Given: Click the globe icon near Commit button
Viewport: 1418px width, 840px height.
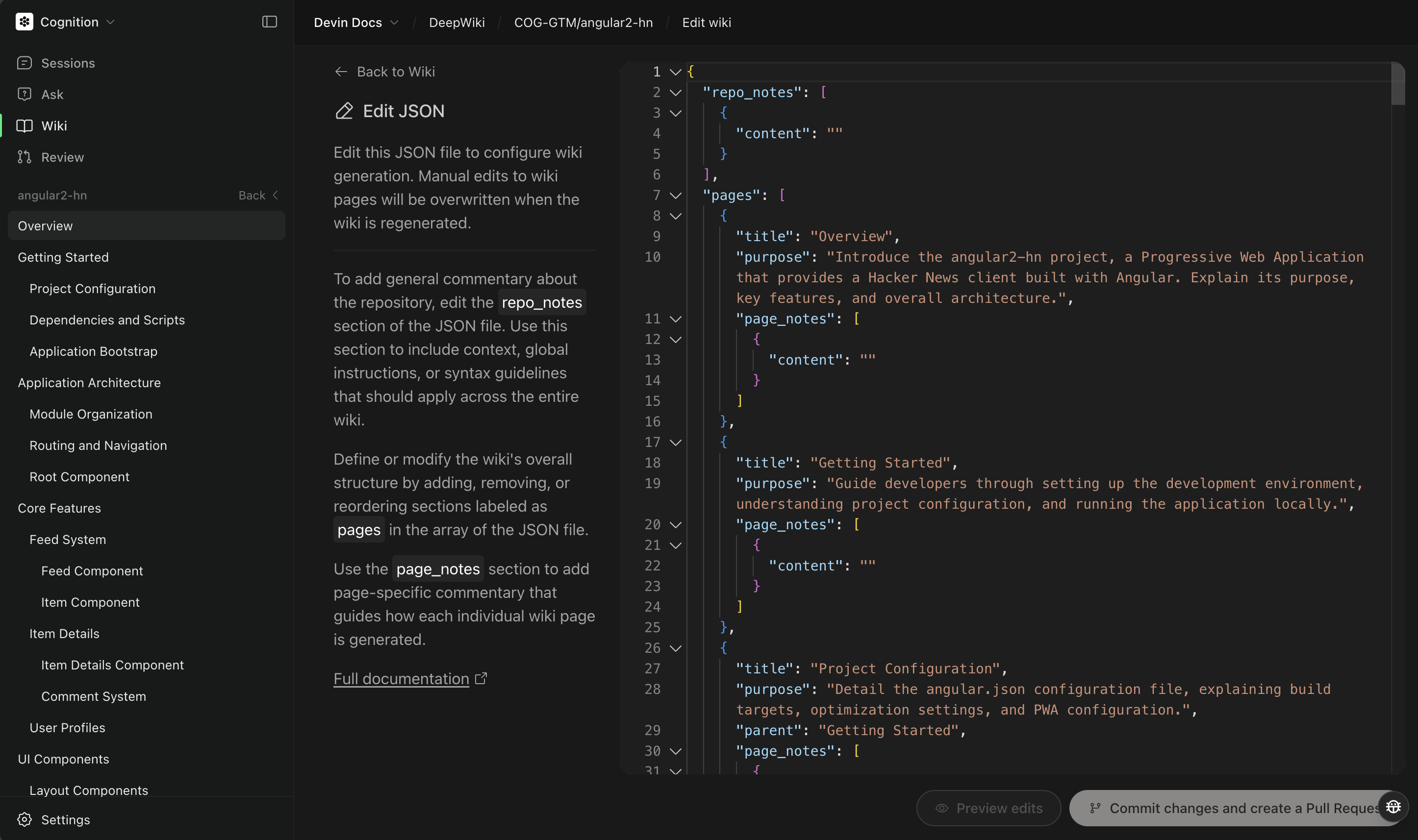Looking at the screenshot, I should click(x=1393, y=807).
